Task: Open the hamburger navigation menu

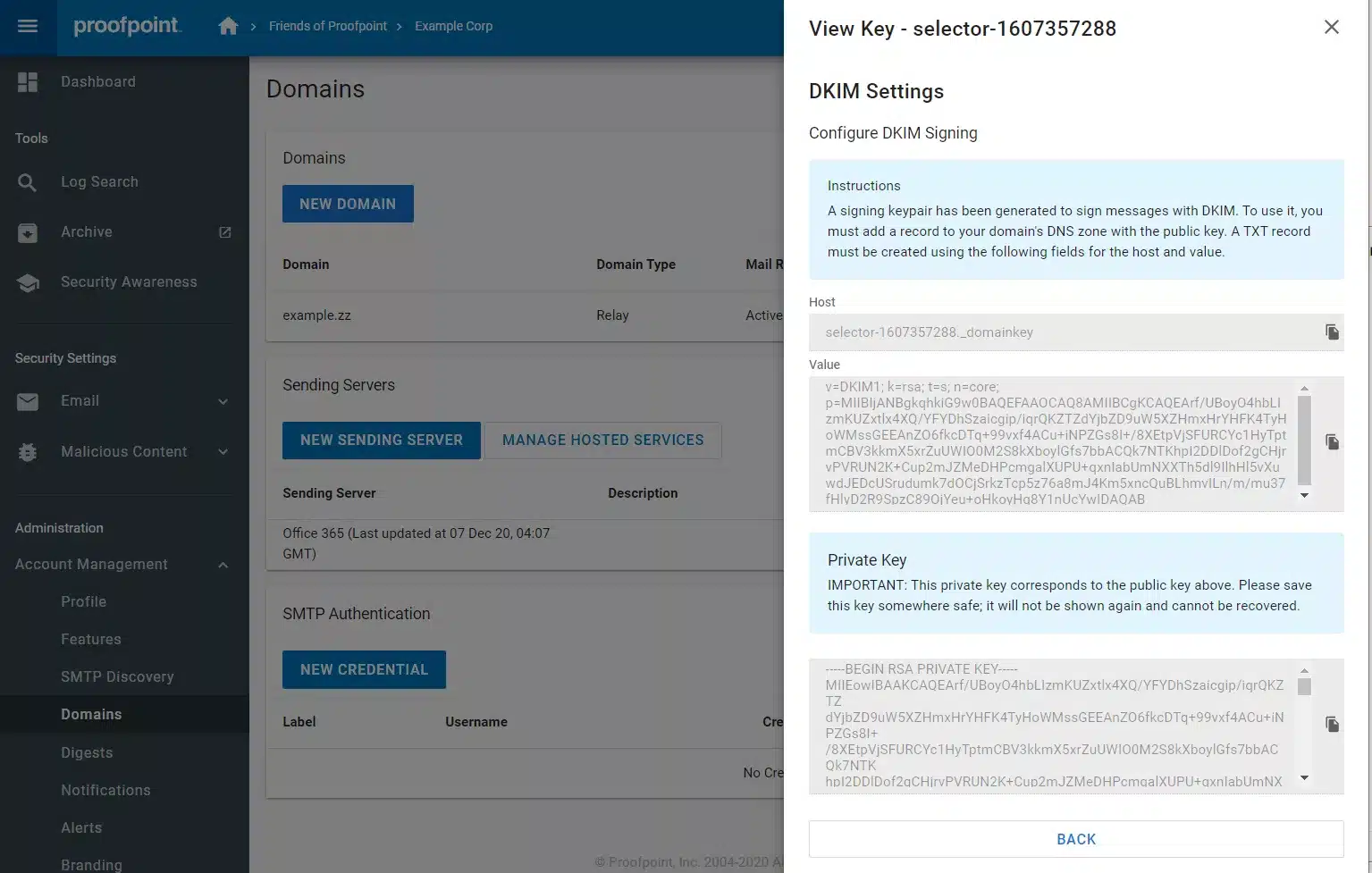Action: (x=28, y=27)
